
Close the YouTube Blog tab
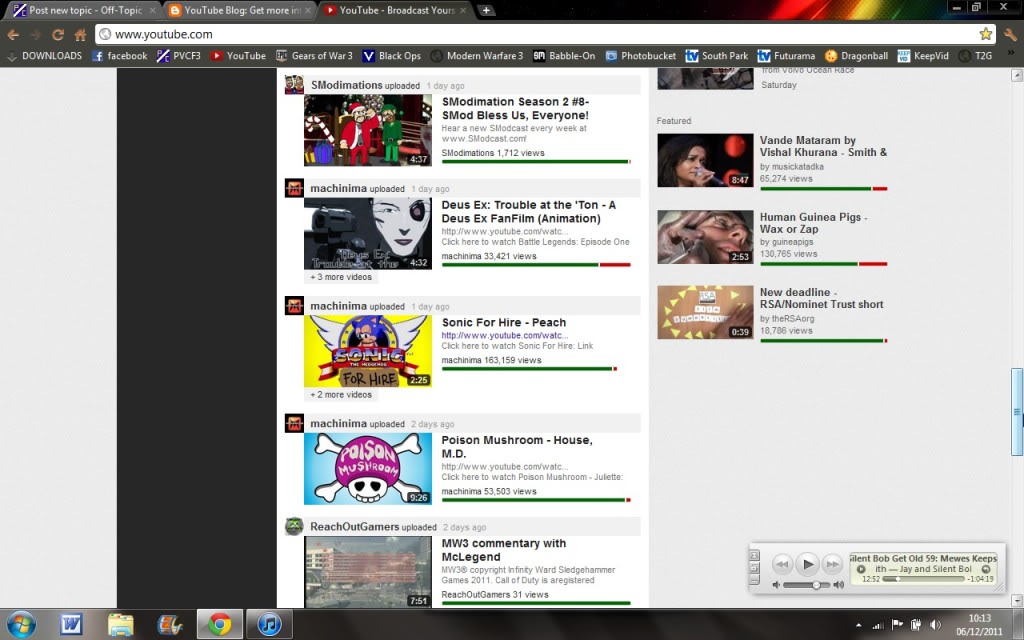(308, 10)
